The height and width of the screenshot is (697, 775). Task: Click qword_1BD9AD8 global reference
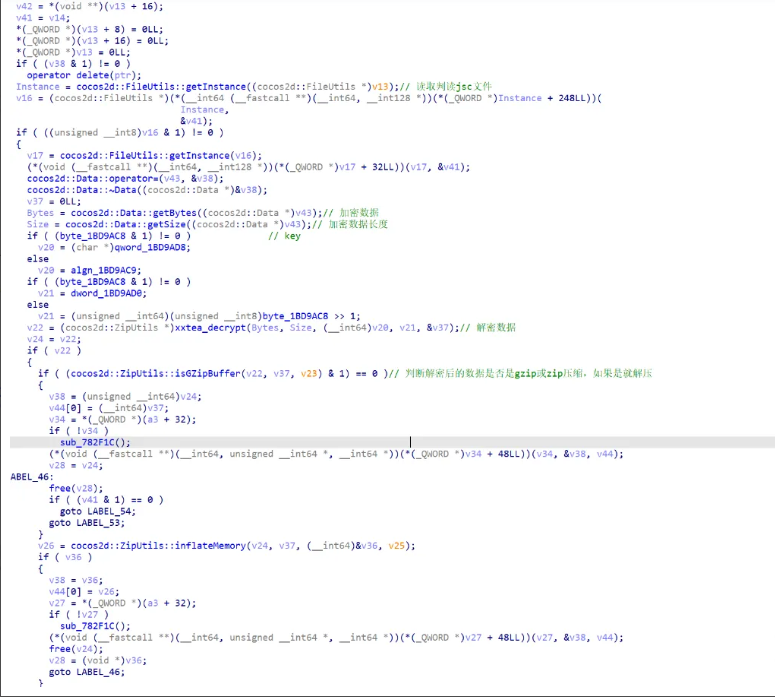pyautogui.click(x=152, y=247)
